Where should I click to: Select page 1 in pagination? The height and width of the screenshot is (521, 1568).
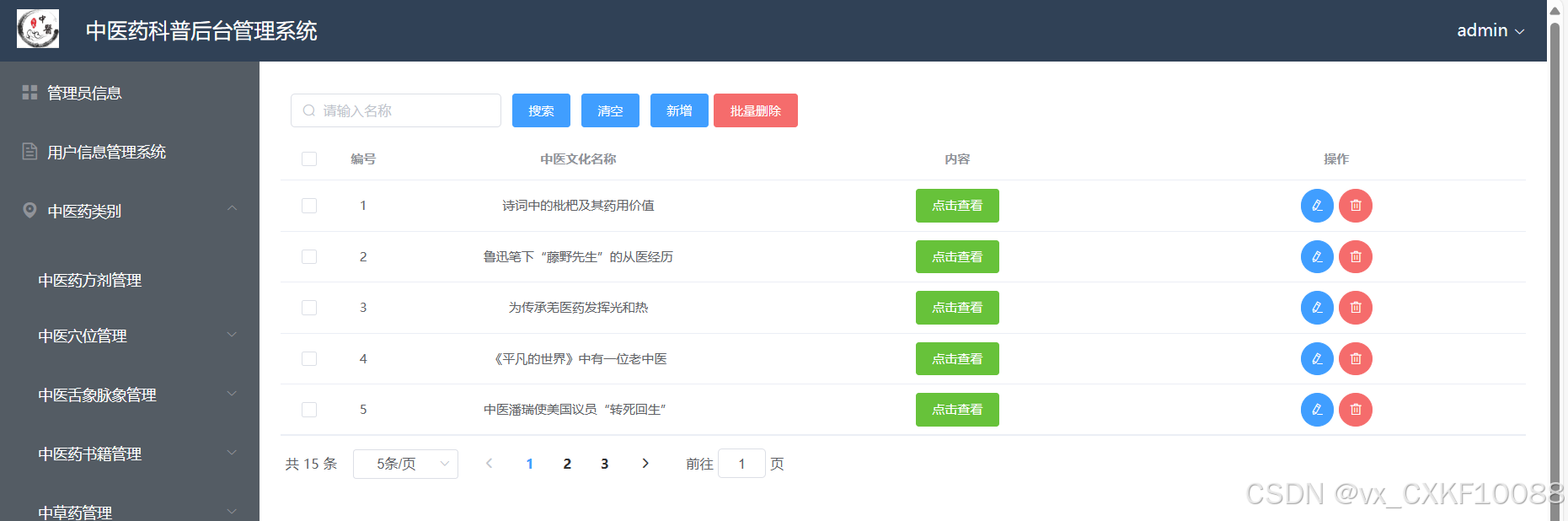click(530, 464)
